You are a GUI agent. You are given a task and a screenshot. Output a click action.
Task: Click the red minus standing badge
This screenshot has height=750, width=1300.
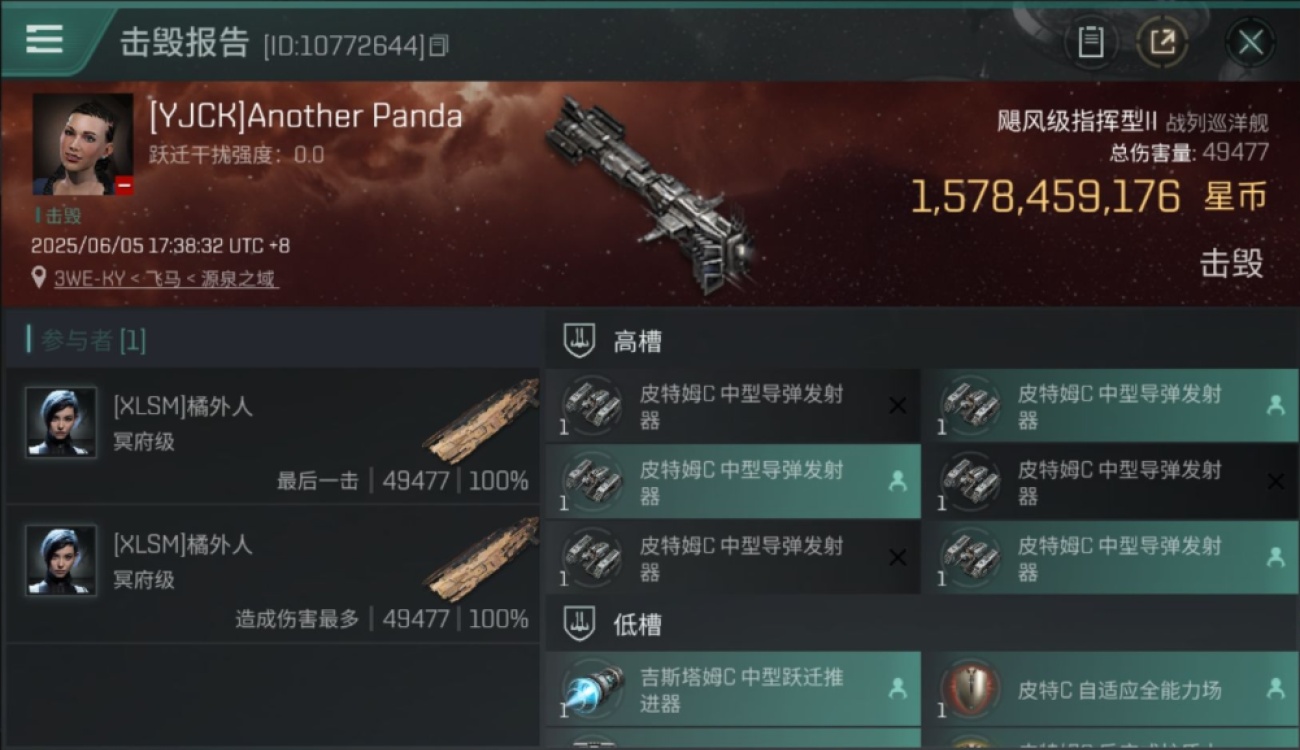124,185
